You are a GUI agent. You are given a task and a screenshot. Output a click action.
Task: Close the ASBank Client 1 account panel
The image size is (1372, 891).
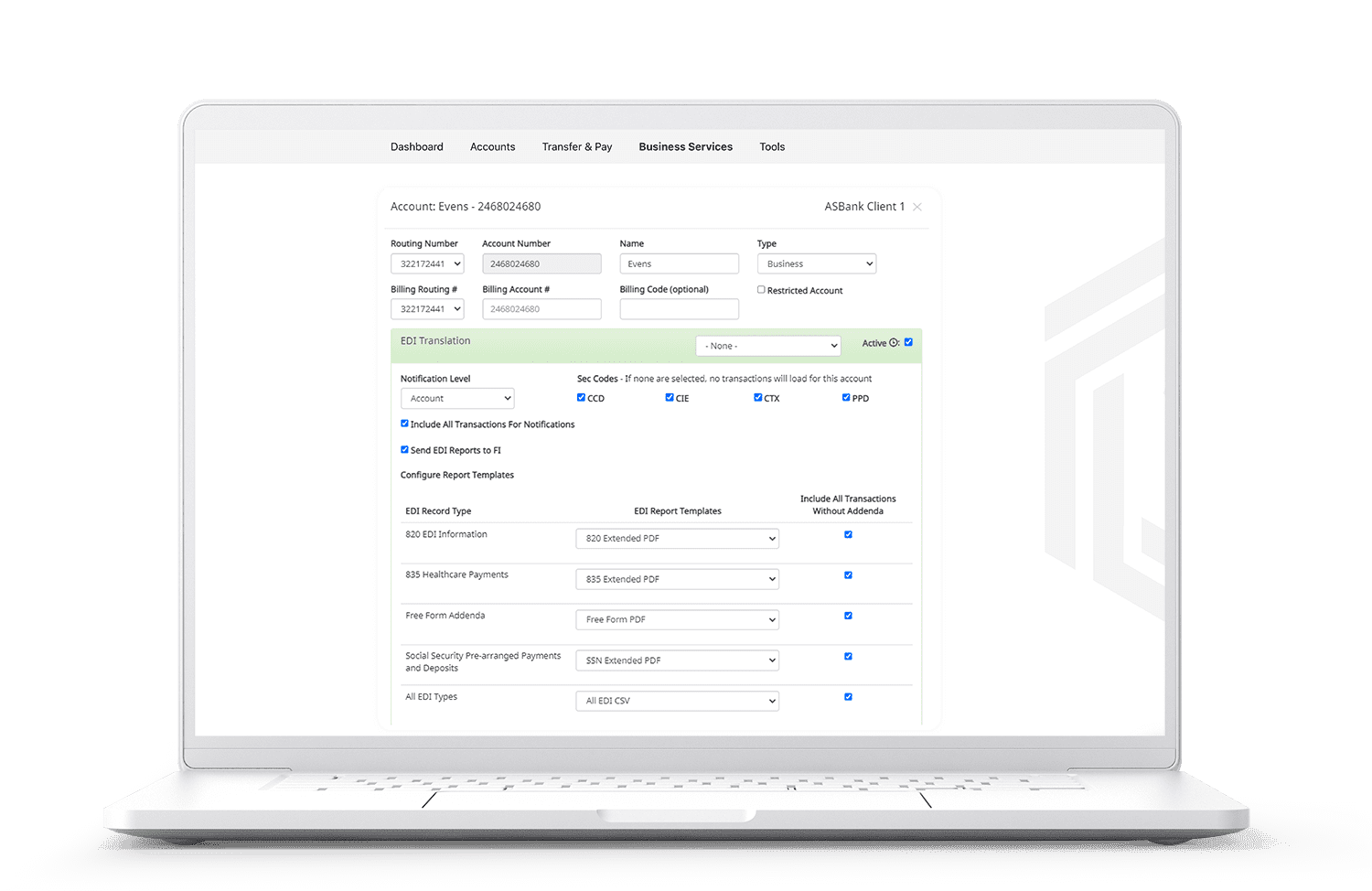pos(917,207)
